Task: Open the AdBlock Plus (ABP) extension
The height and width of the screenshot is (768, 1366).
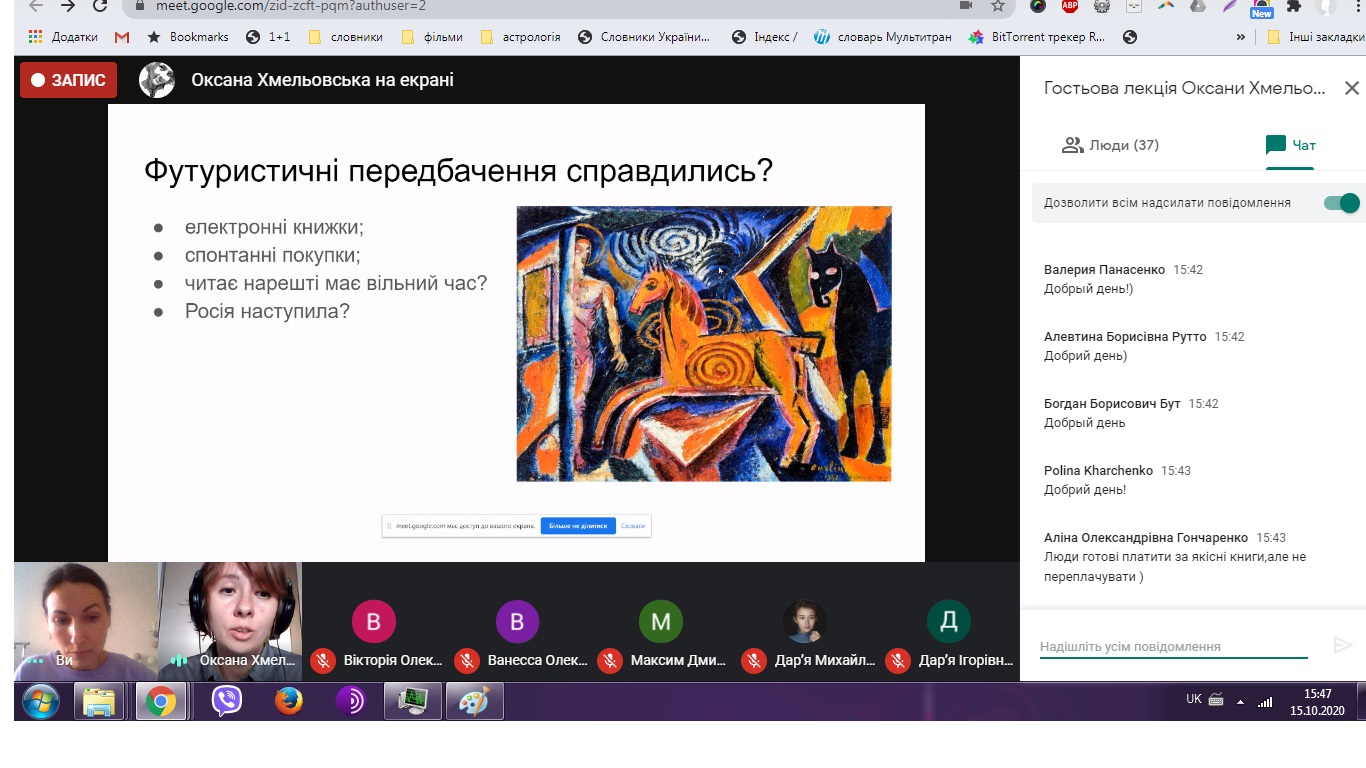Action: (1070, 6)
